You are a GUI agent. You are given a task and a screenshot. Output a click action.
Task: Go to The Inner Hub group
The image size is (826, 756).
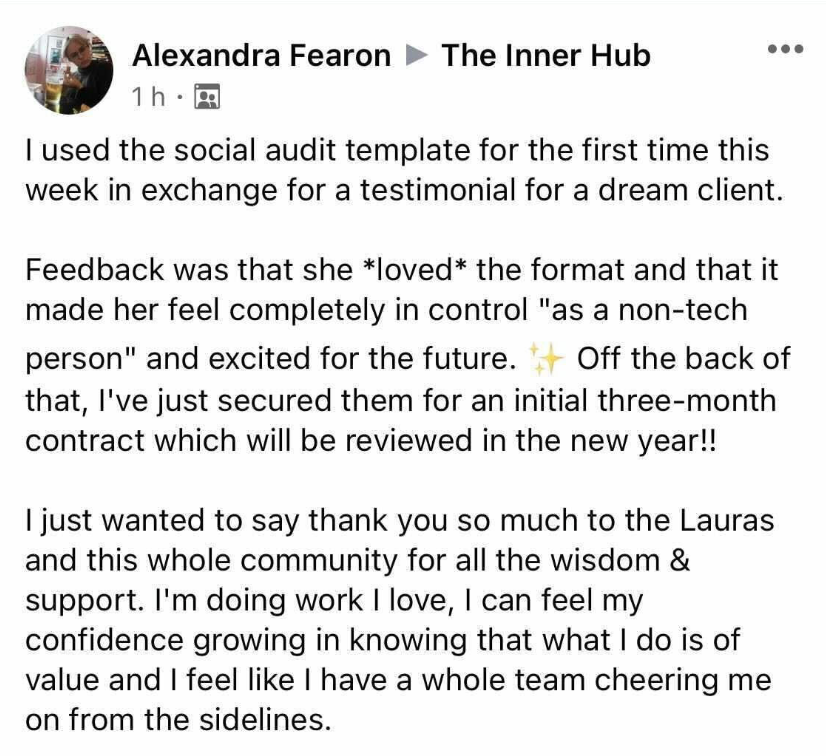(546, 56)
